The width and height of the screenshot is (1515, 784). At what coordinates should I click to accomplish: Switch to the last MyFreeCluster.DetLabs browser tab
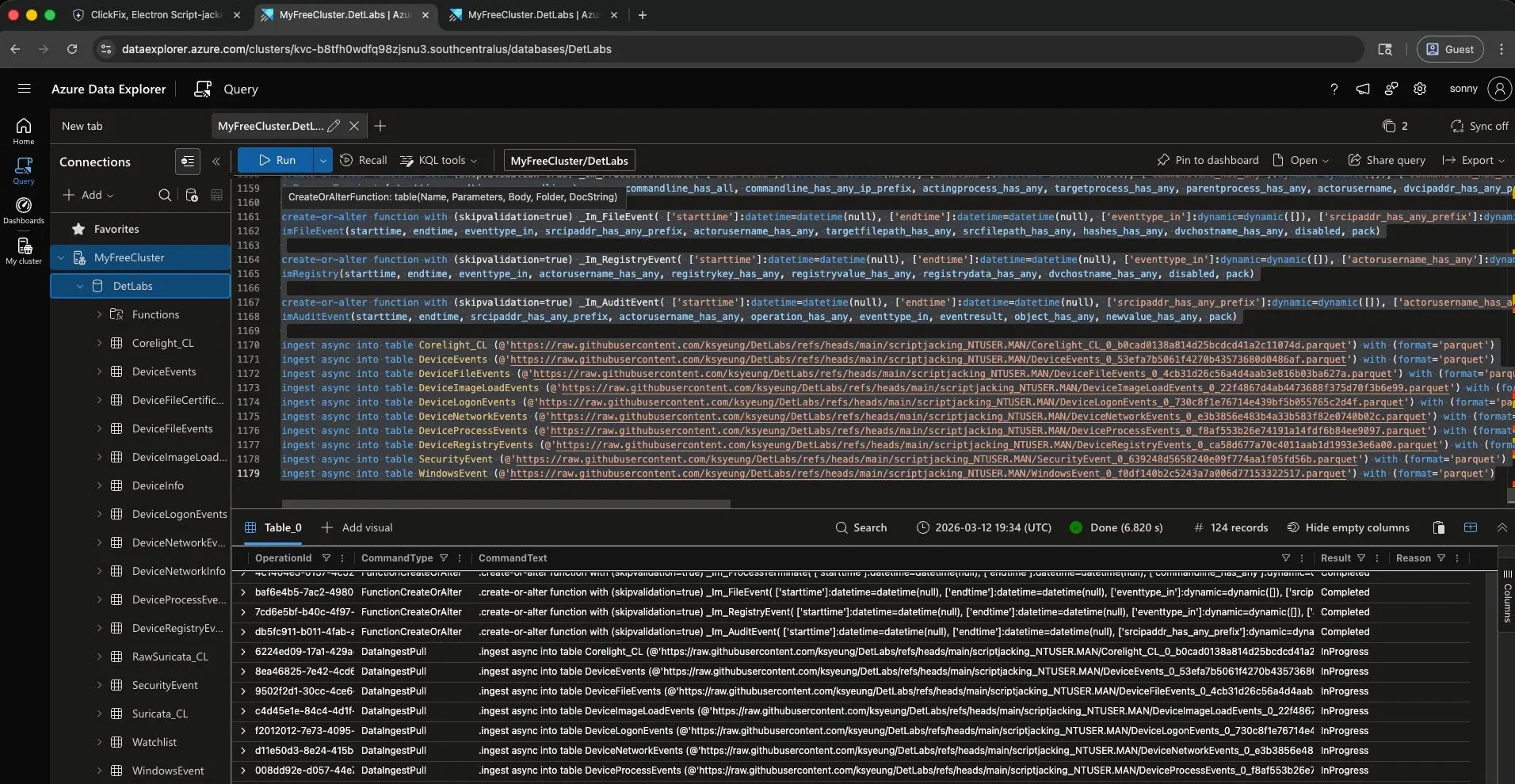point(534,15)
